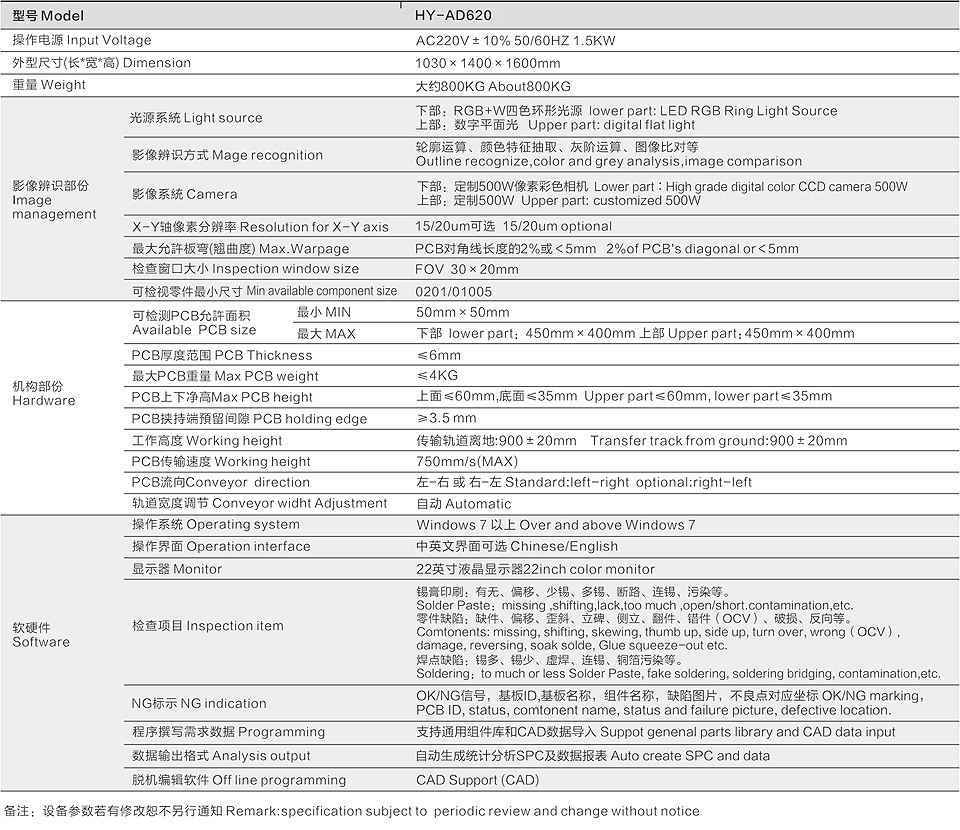
Task: Click the Max PCB weight label
Action: 225,376
